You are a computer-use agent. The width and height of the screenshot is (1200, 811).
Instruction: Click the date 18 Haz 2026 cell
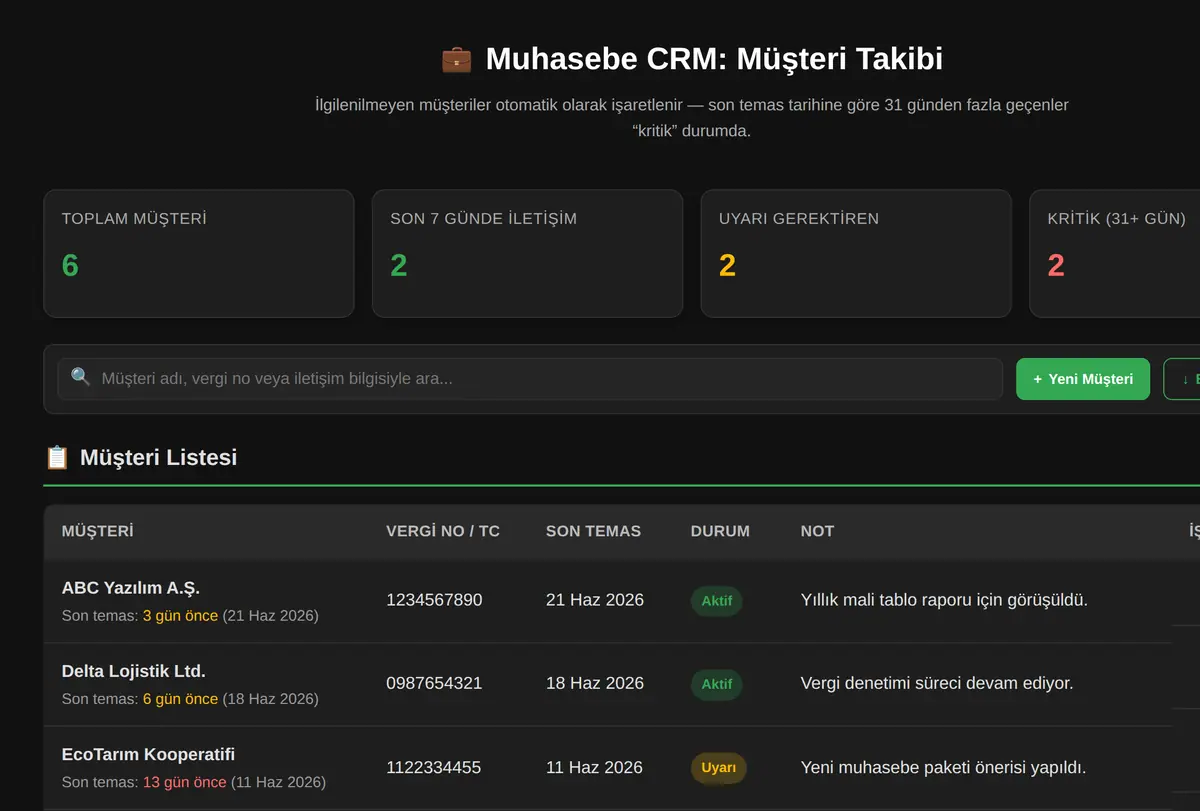point(595,683)
